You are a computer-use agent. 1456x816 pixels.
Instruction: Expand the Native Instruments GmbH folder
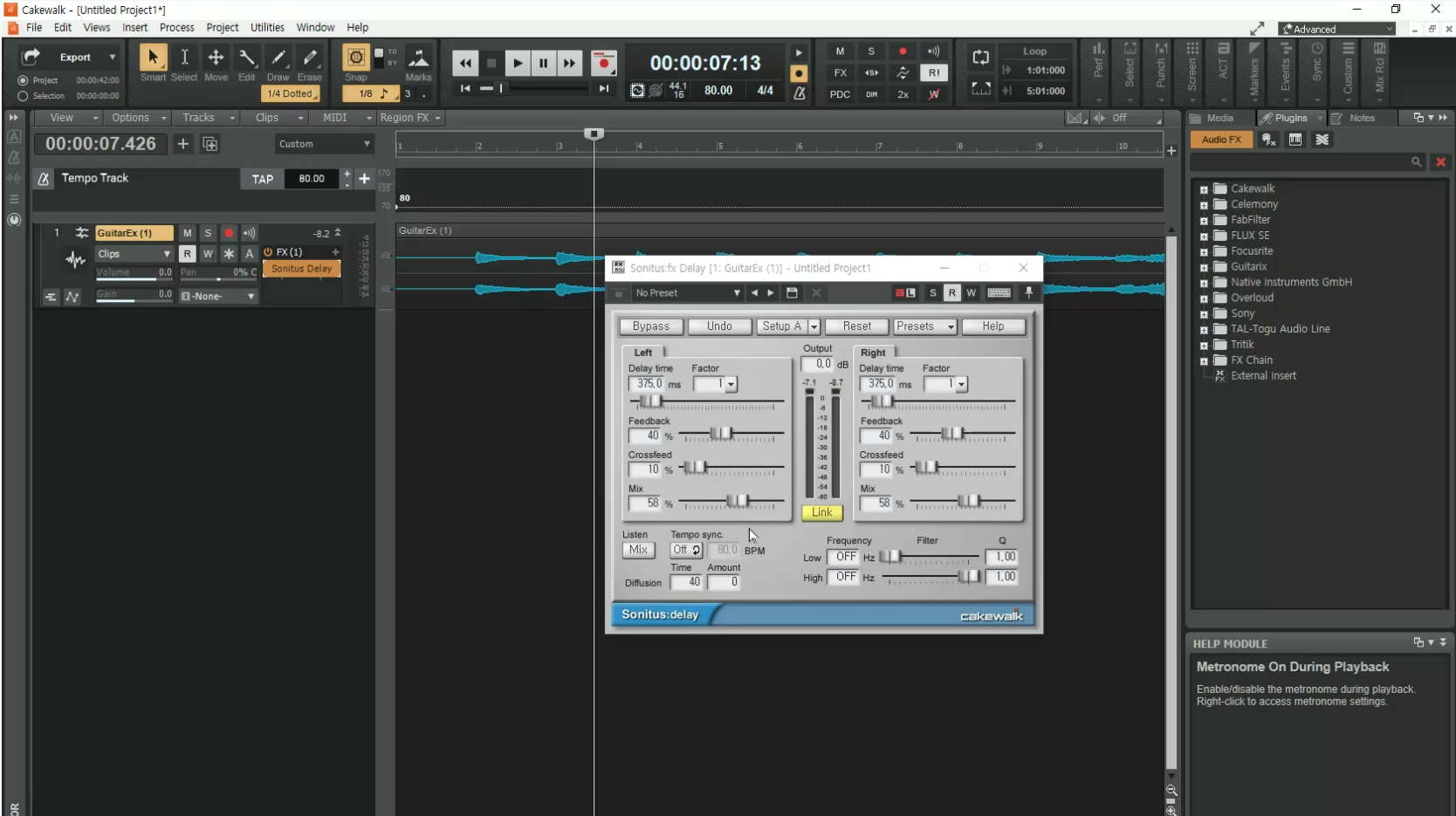(1204, 284)
